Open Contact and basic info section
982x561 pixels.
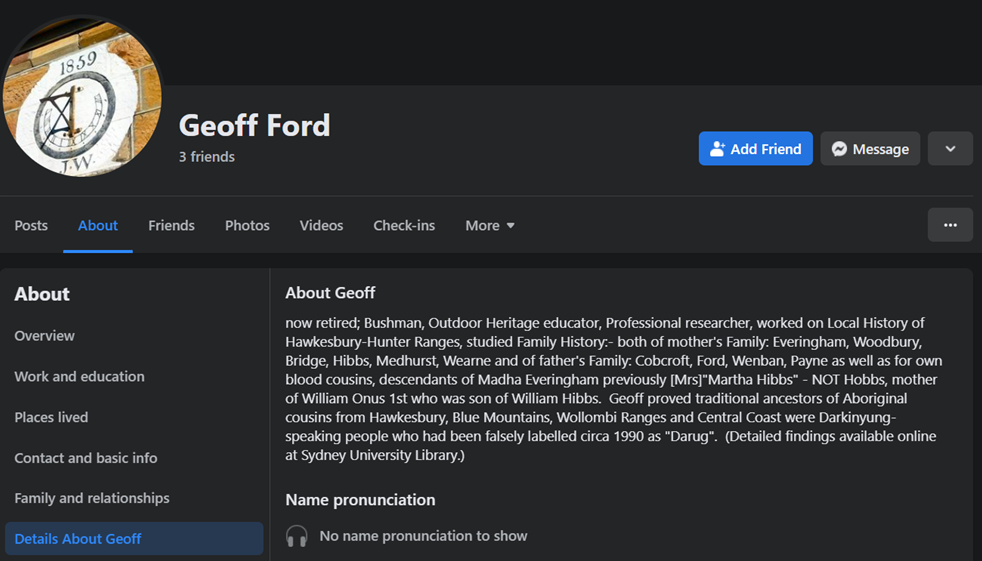pyautogui.click(x=86, y=458)
